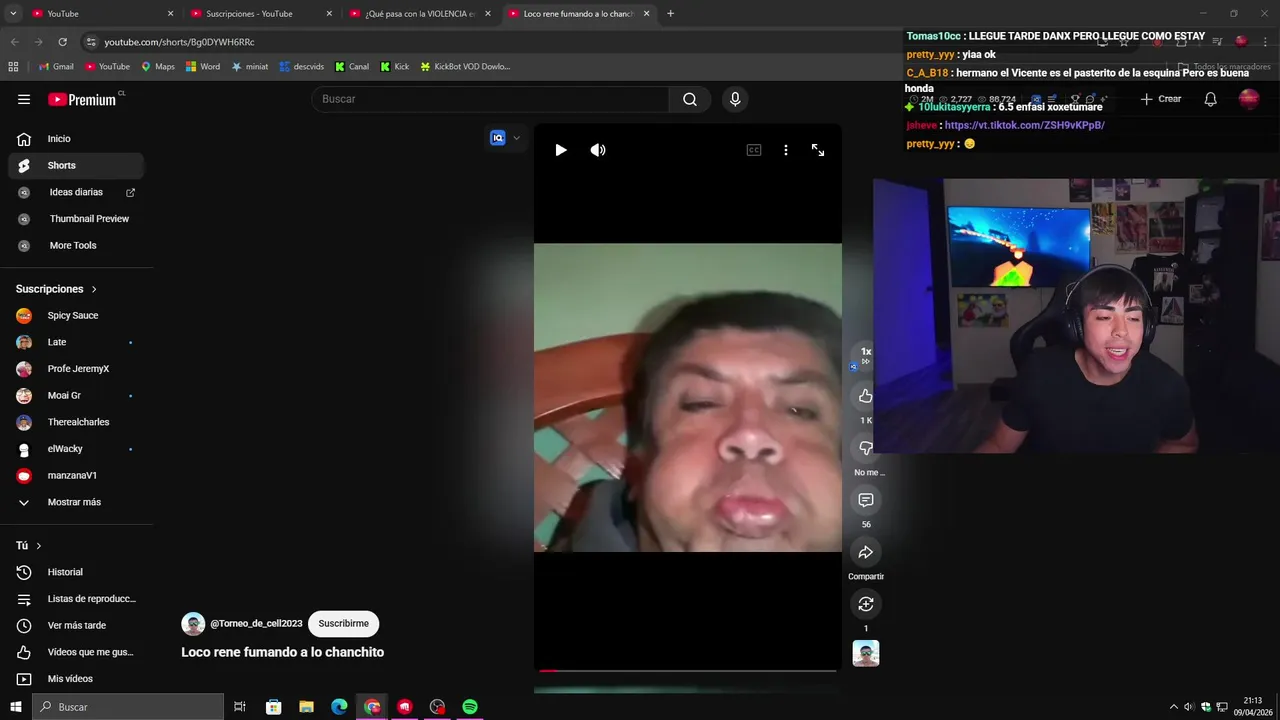Dislike the Short with thumbs down
The image size is (1280, 720).
tap(866, 448)
